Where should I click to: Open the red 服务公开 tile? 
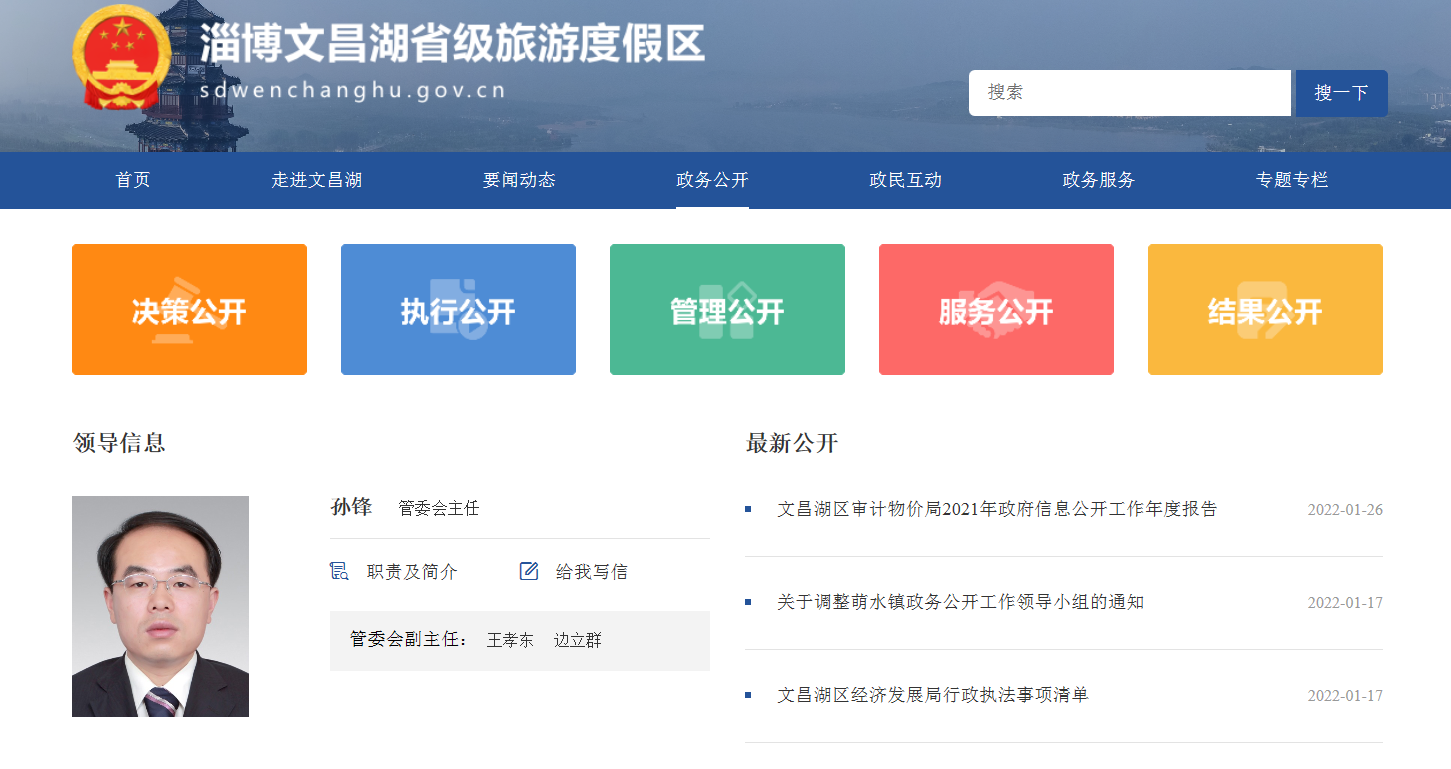click(x=996, y=310)
